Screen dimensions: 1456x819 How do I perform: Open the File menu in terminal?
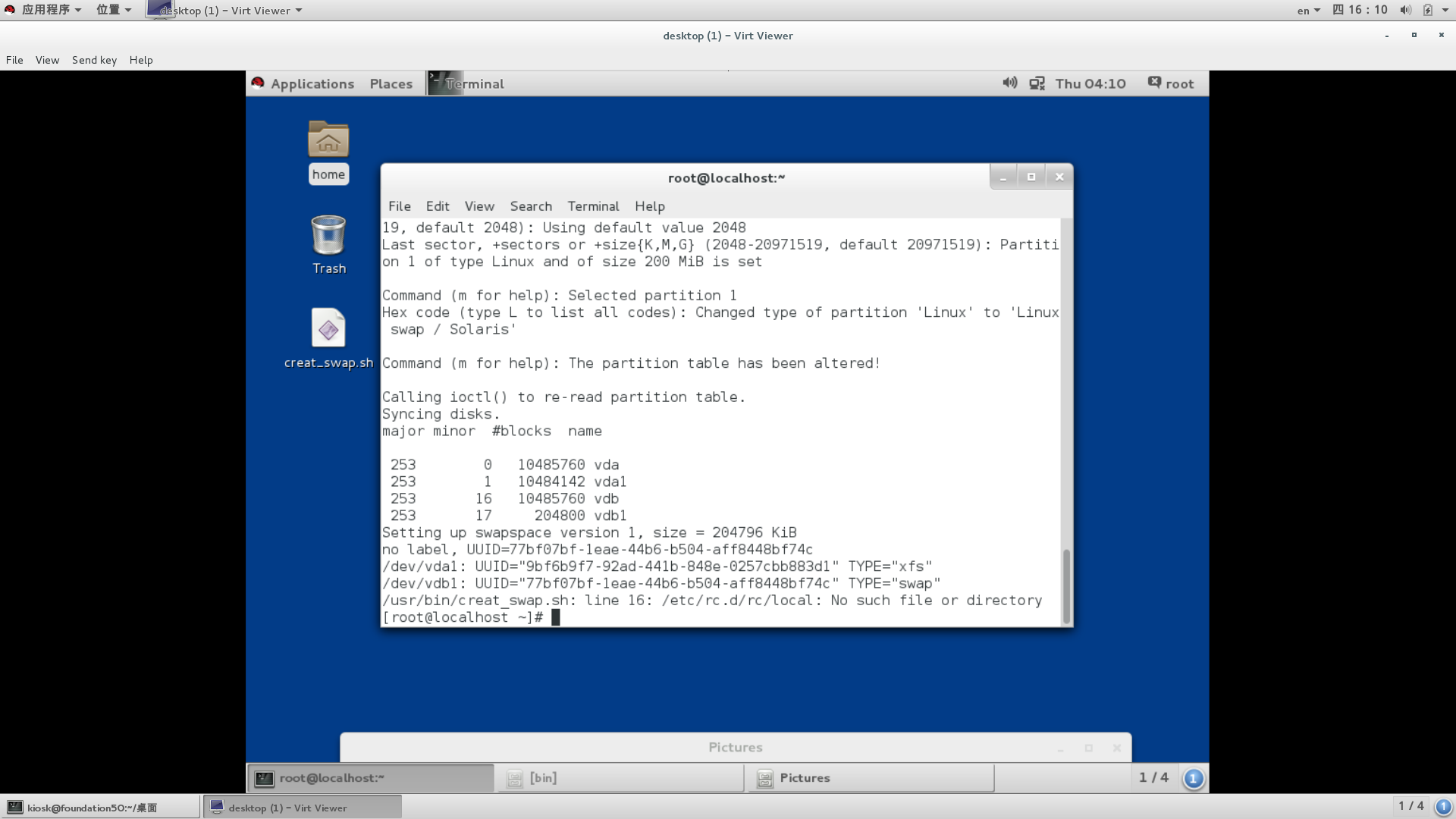pos(399,206)
